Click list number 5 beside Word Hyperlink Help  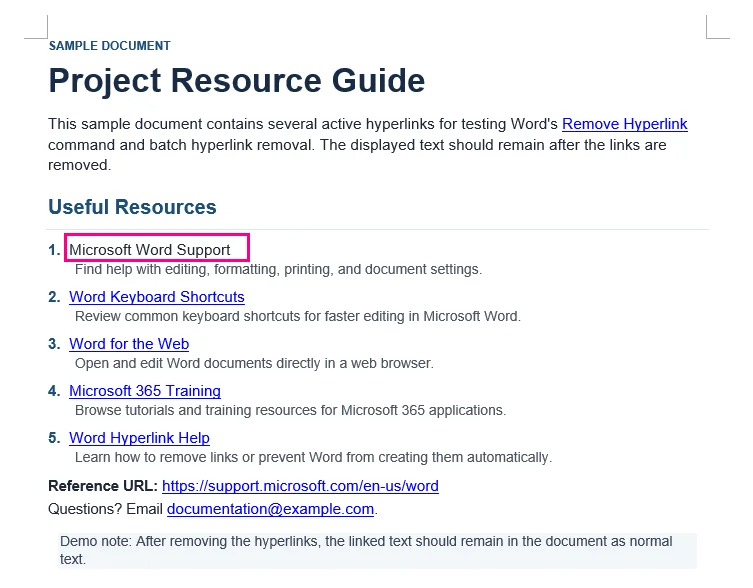click(54, 438)
